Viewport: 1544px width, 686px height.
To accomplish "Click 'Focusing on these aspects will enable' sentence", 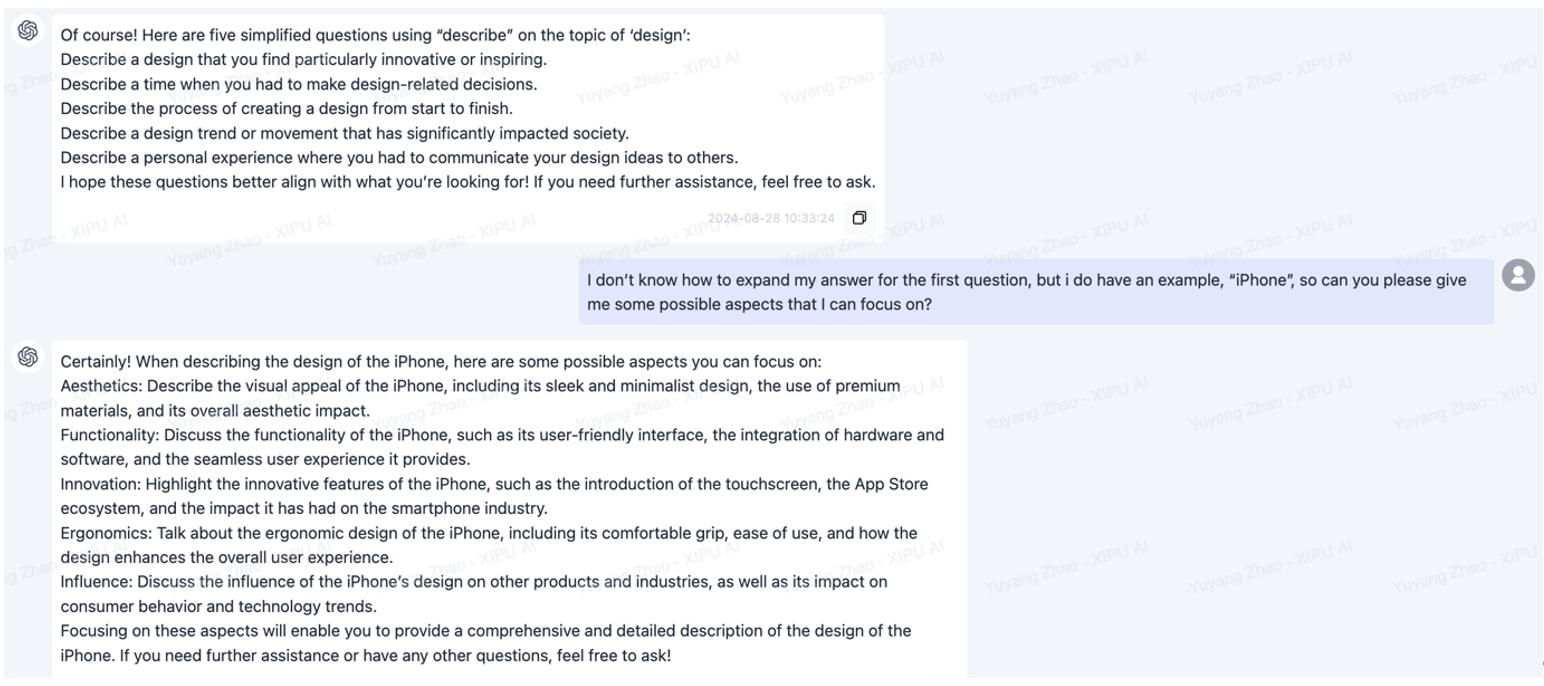I will tap(486, 643).
